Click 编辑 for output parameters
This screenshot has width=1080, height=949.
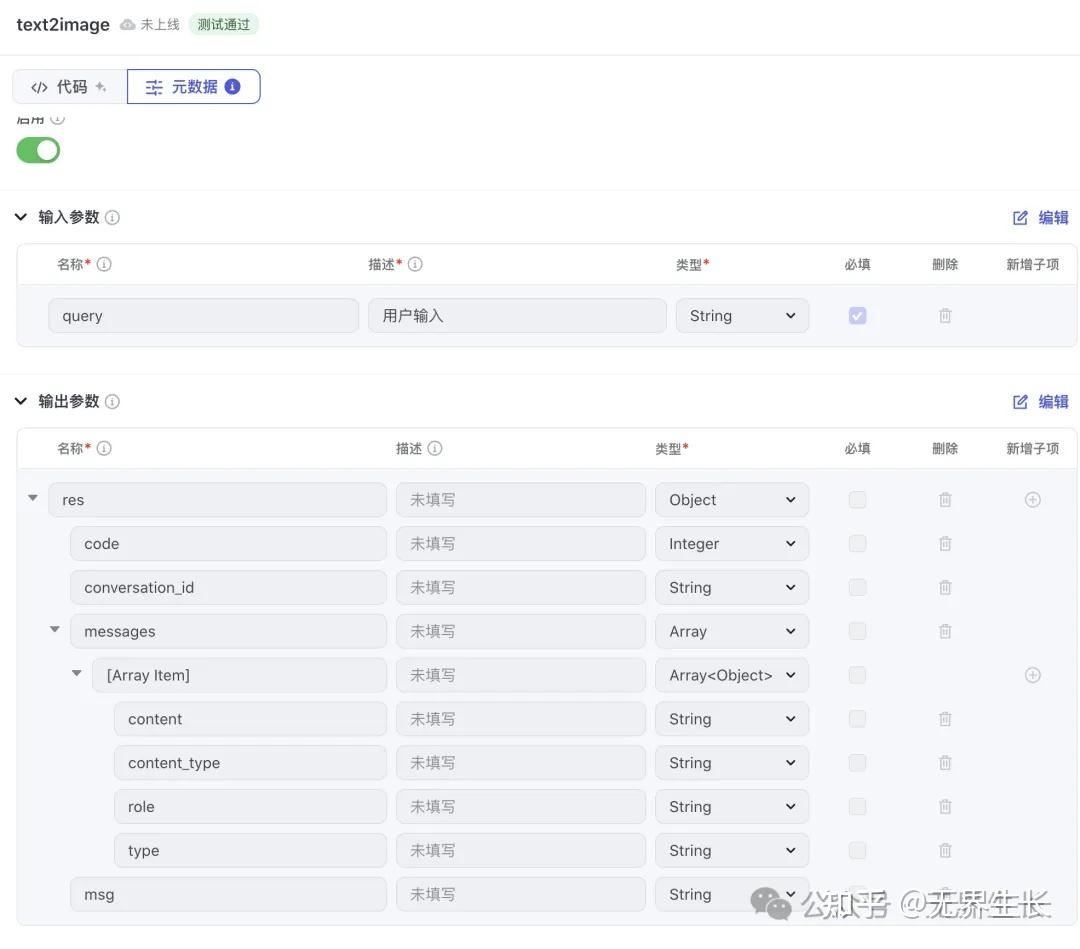pyautogui.click(x=1040, y=402)
